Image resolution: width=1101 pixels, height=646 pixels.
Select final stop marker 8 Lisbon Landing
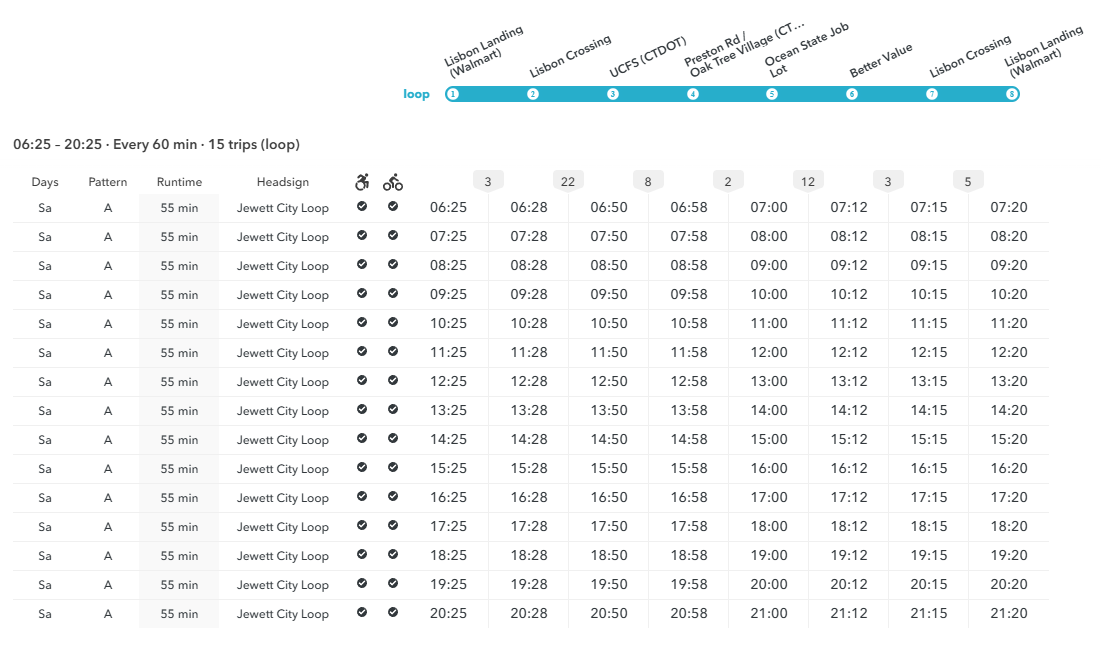tap(1012, 94)
